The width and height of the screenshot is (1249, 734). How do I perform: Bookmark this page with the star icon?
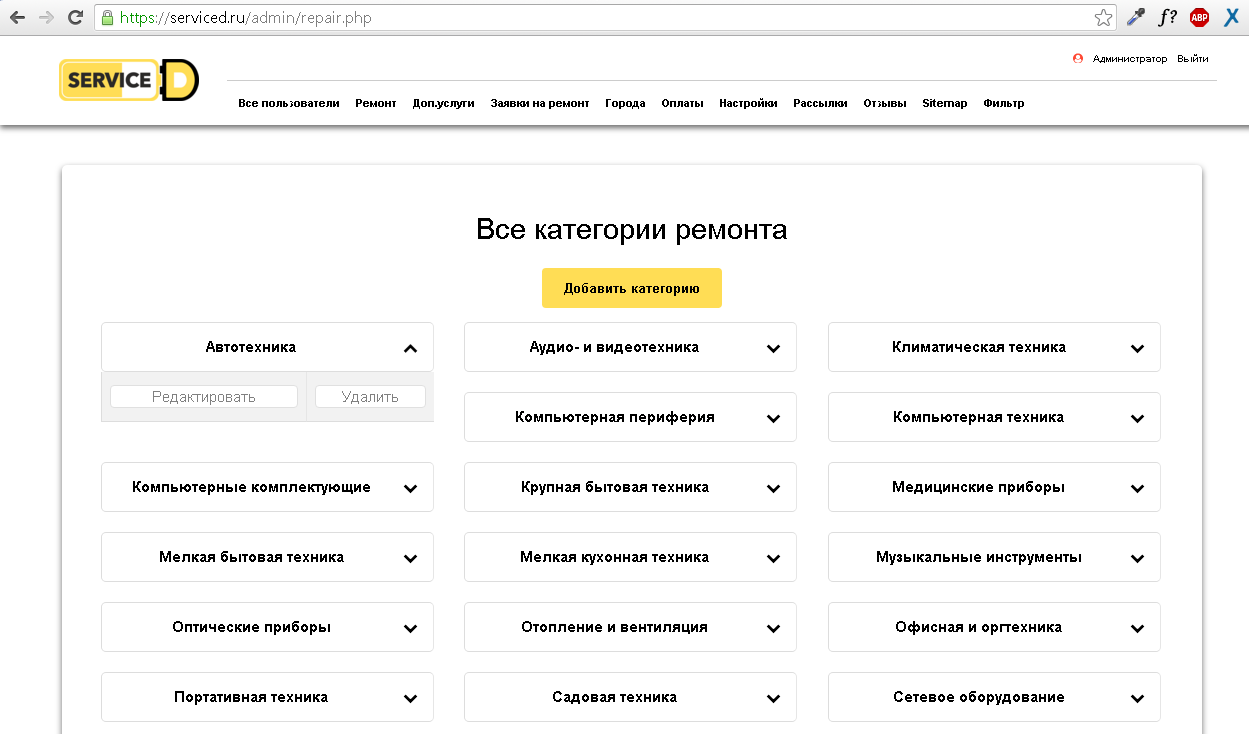1103,17
